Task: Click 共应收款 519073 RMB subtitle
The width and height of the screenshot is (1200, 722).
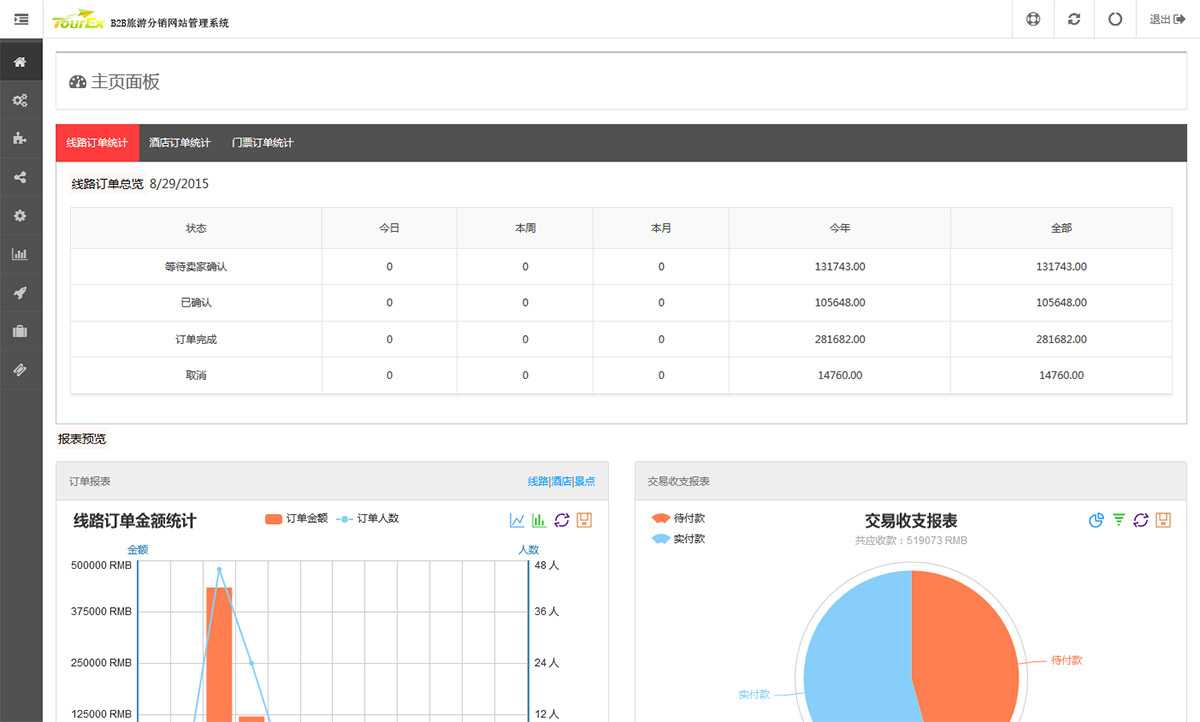Action: 911,540
